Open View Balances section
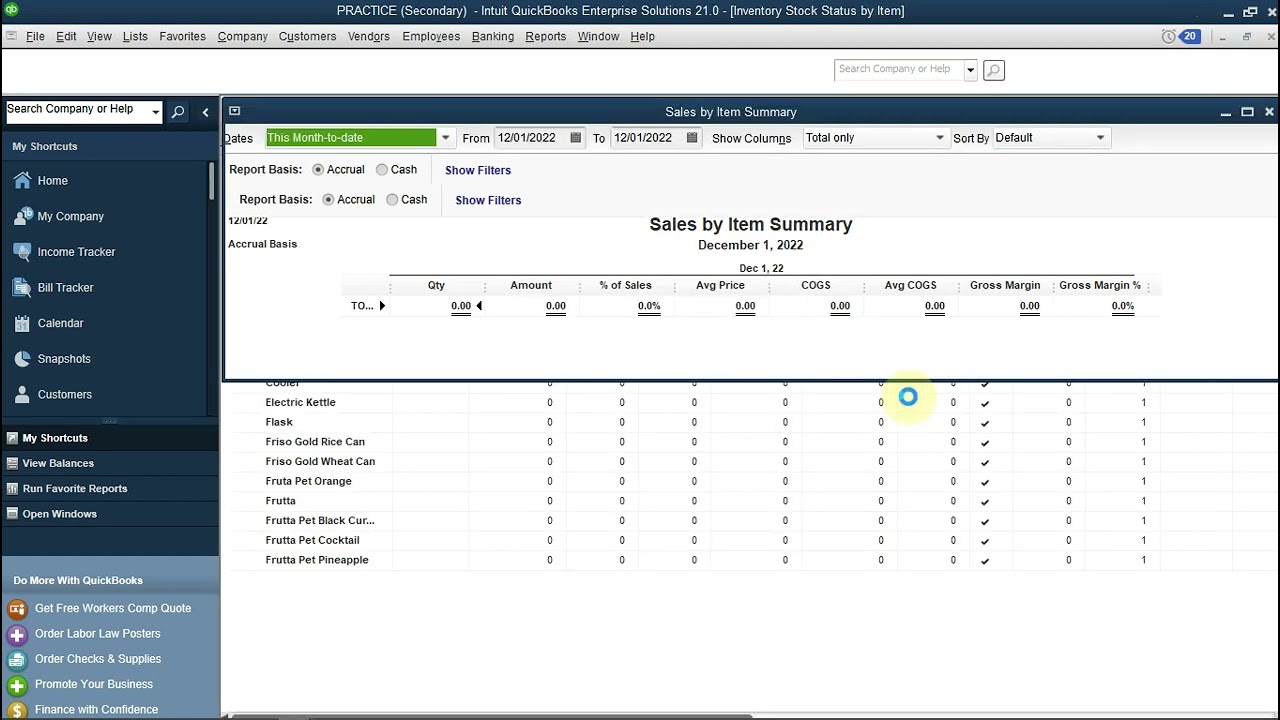The image size is (1280, 720). click(x=110, y=463)
